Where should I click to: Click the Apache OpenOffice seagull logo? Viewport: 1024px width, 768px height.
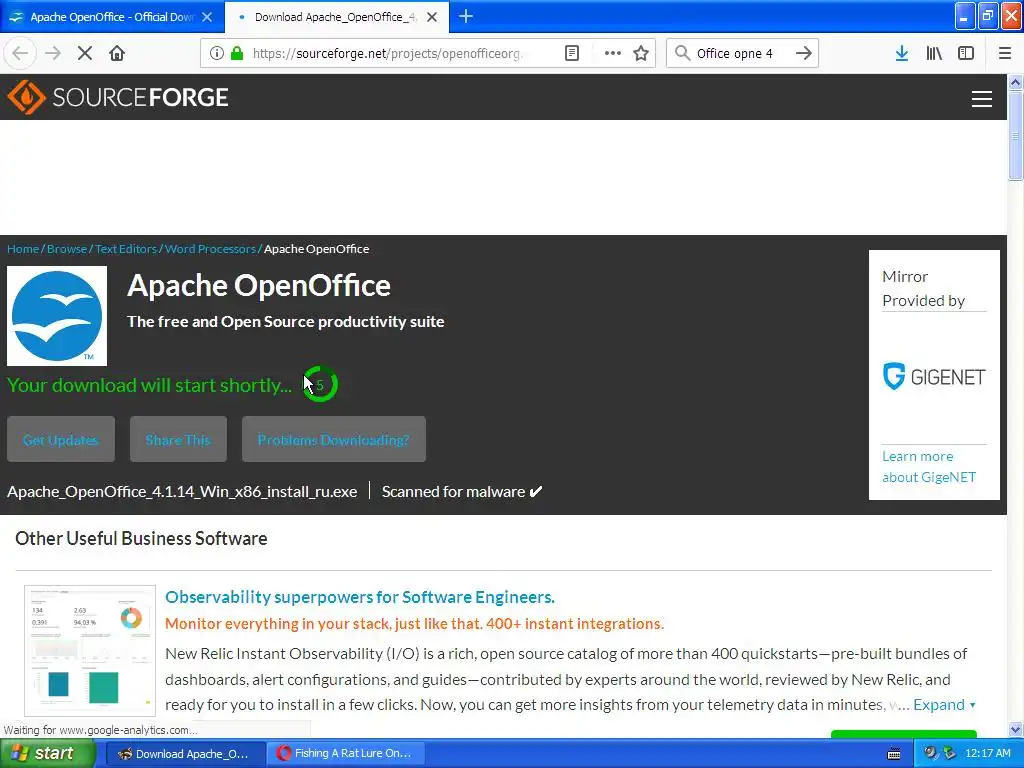coord(57,316)
